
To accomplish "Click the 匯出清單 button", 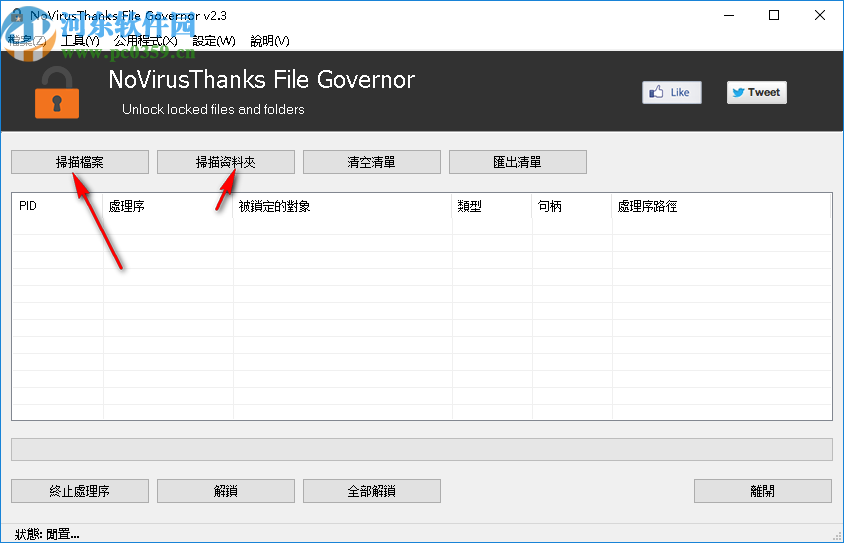I will [517, 162].
